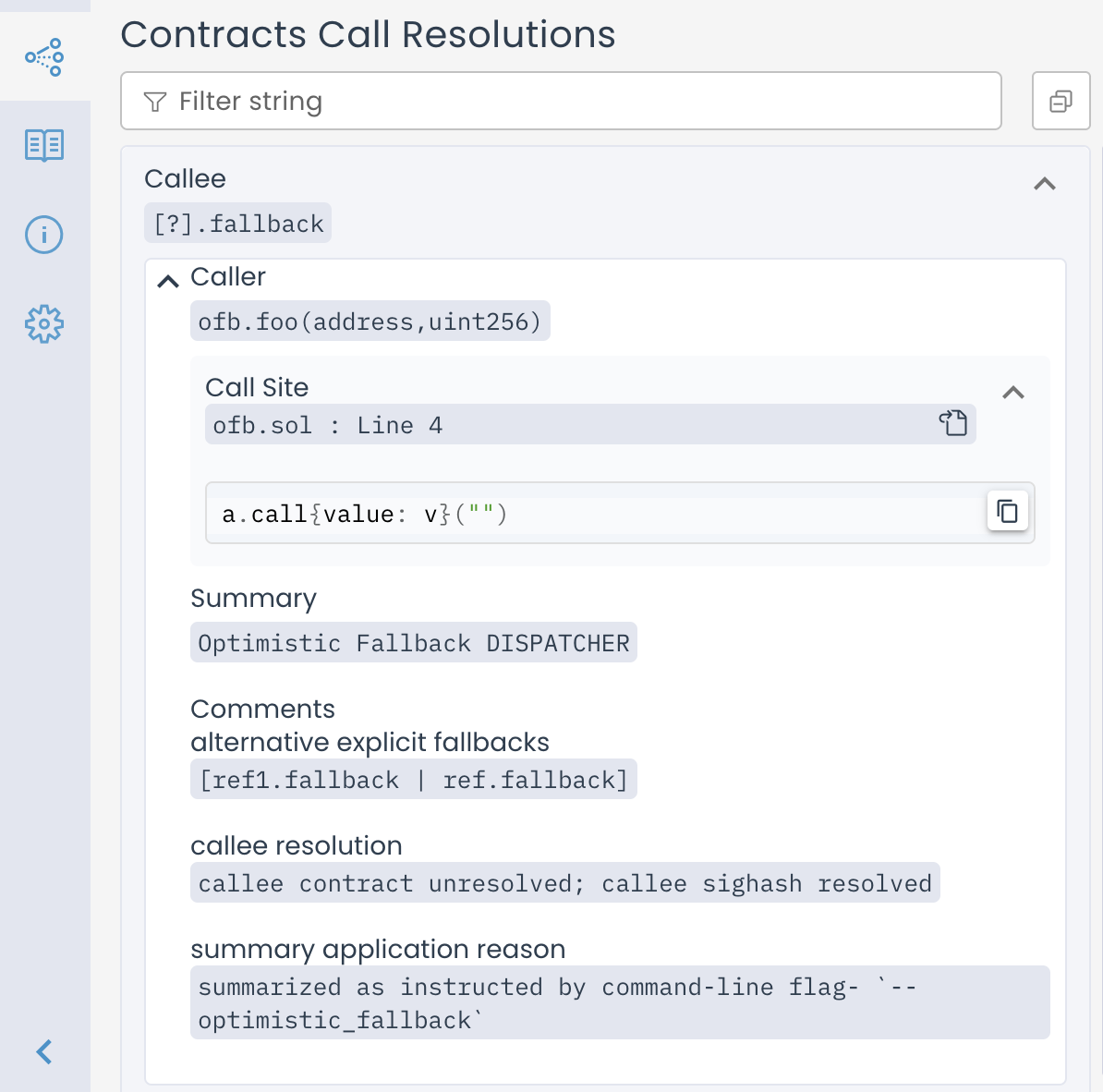Open the book-shaped documentation sidebar icon

(44, 145)
